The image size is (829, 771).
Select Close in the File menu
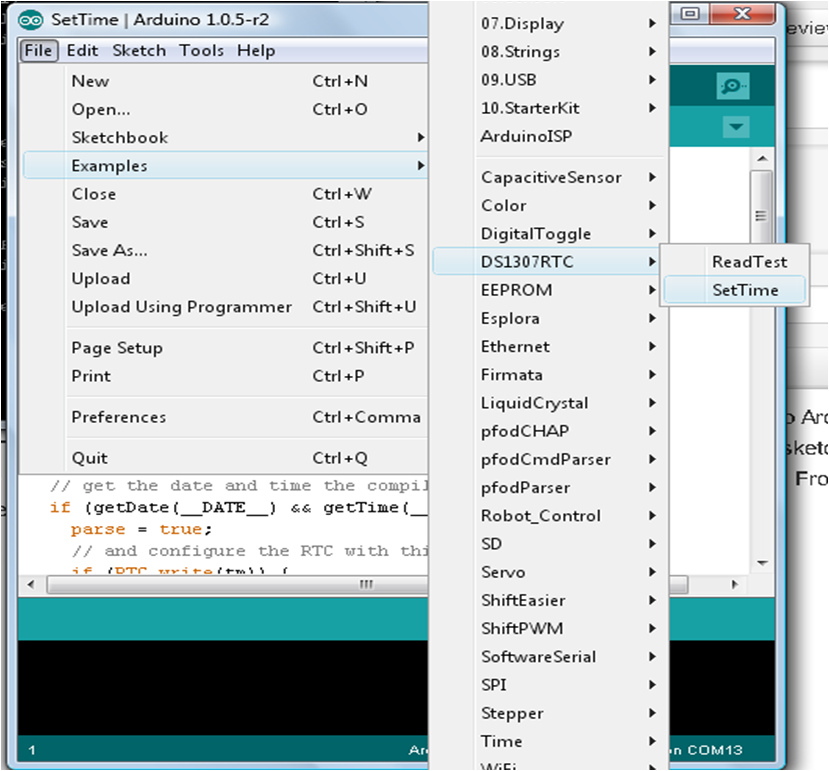225,194
